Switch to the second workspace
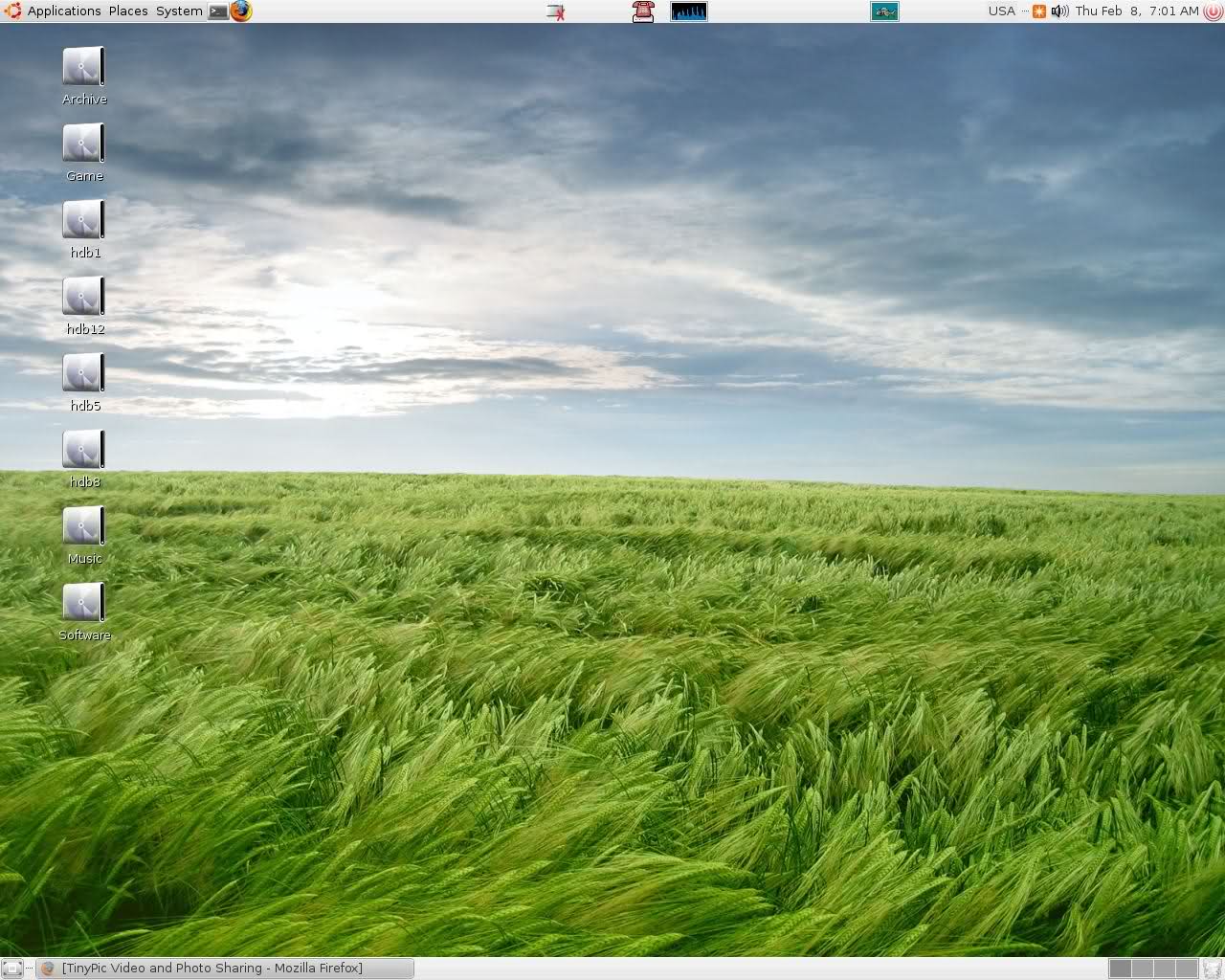 click(x=1143, y=969)
